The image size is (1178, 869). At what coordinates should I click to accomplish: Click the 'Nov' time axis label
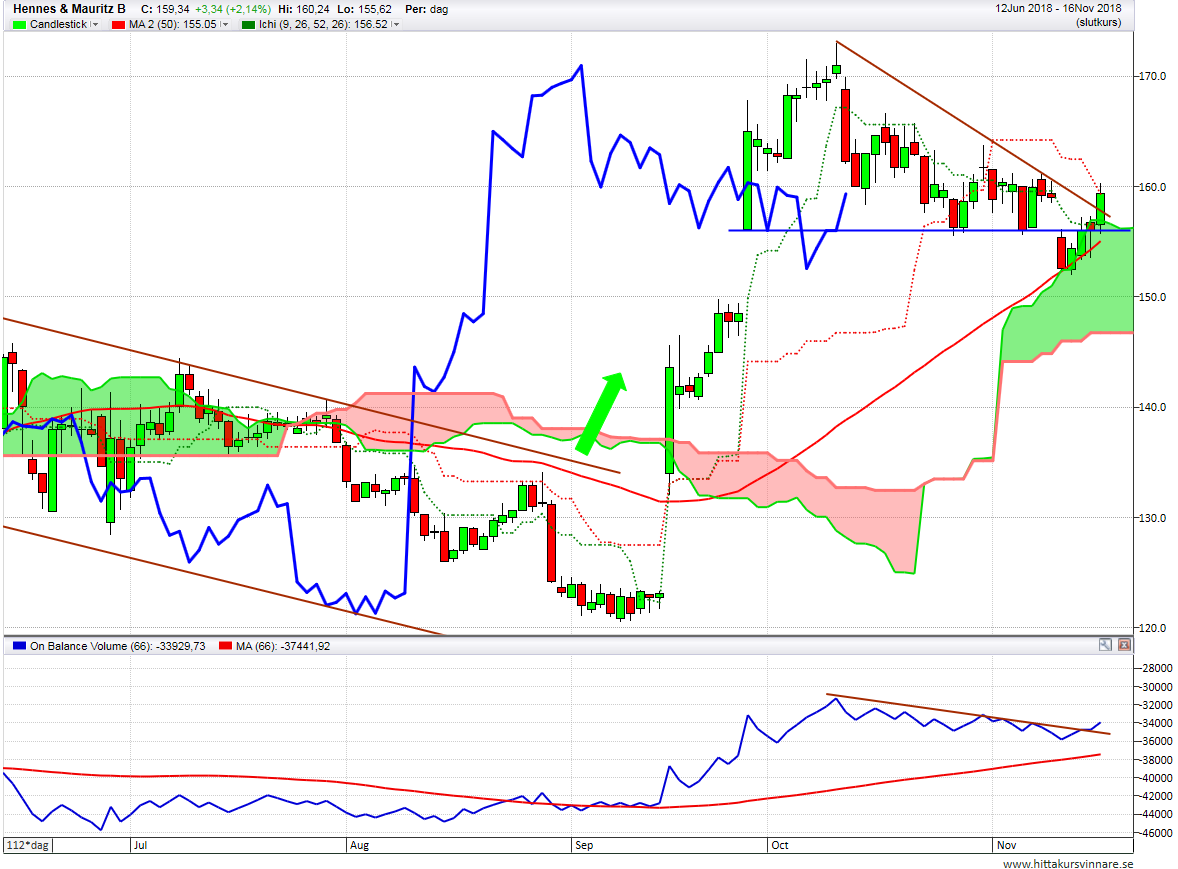pos(1006,845)
